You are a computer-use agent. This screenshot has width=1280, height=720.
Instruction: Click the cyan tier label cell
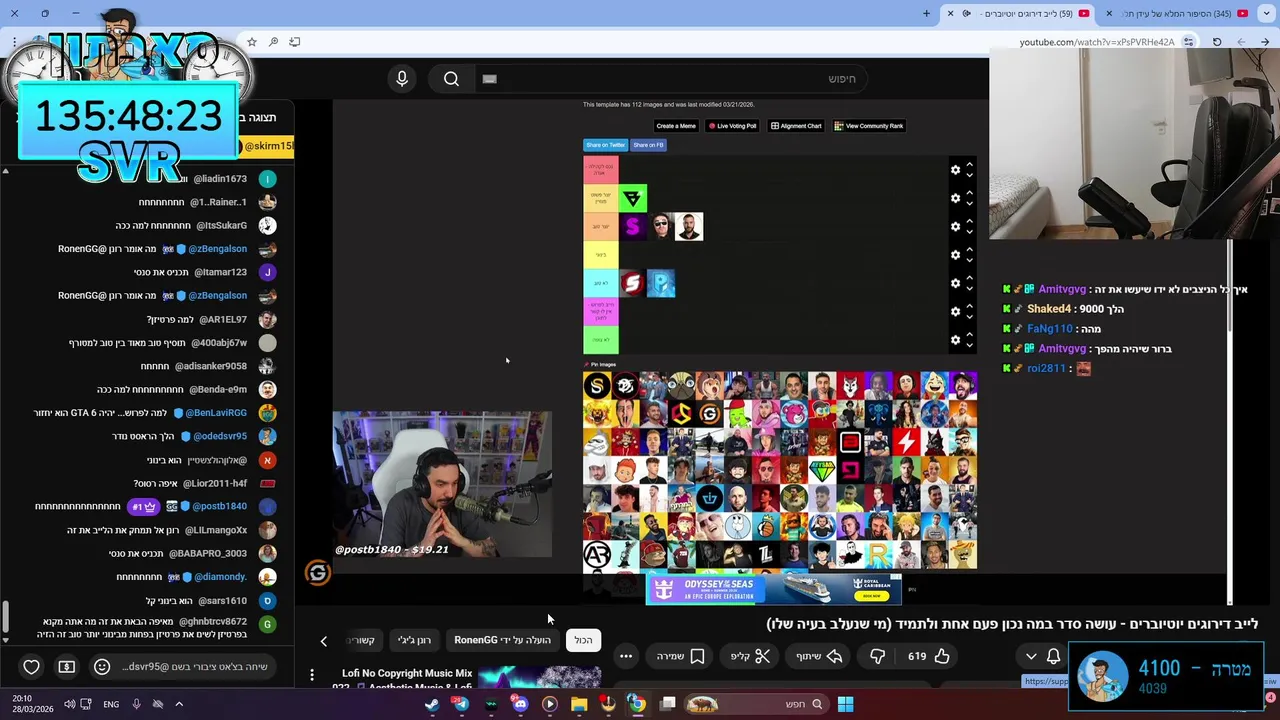[601, 283]
